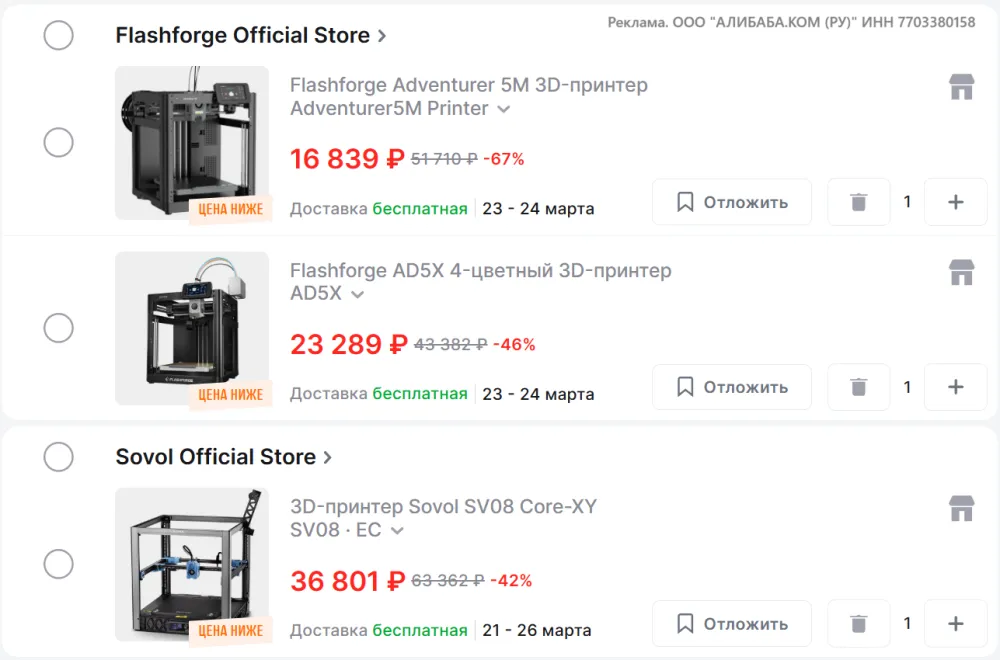
Task: View Sovol SV08 product thumbnail
Action: click(x=192, y=564)
